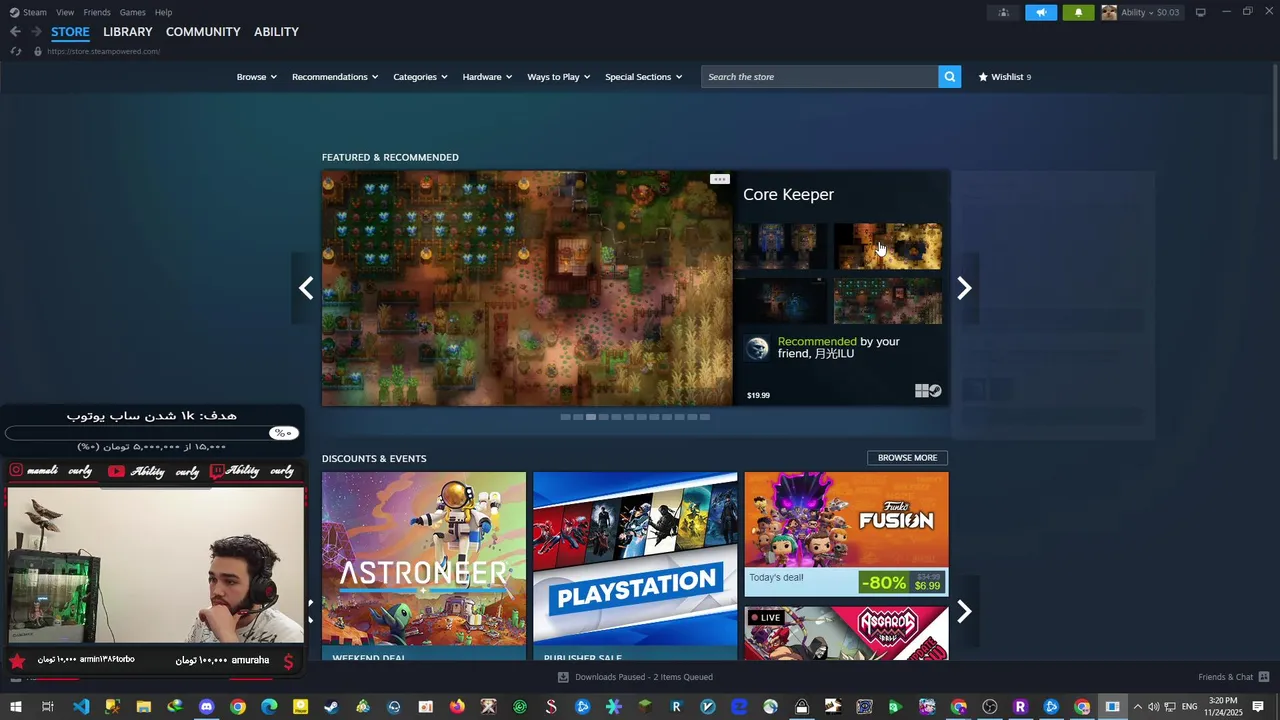Focus the Search the store field
The image size is (1280, 720).
coord(820,77)
